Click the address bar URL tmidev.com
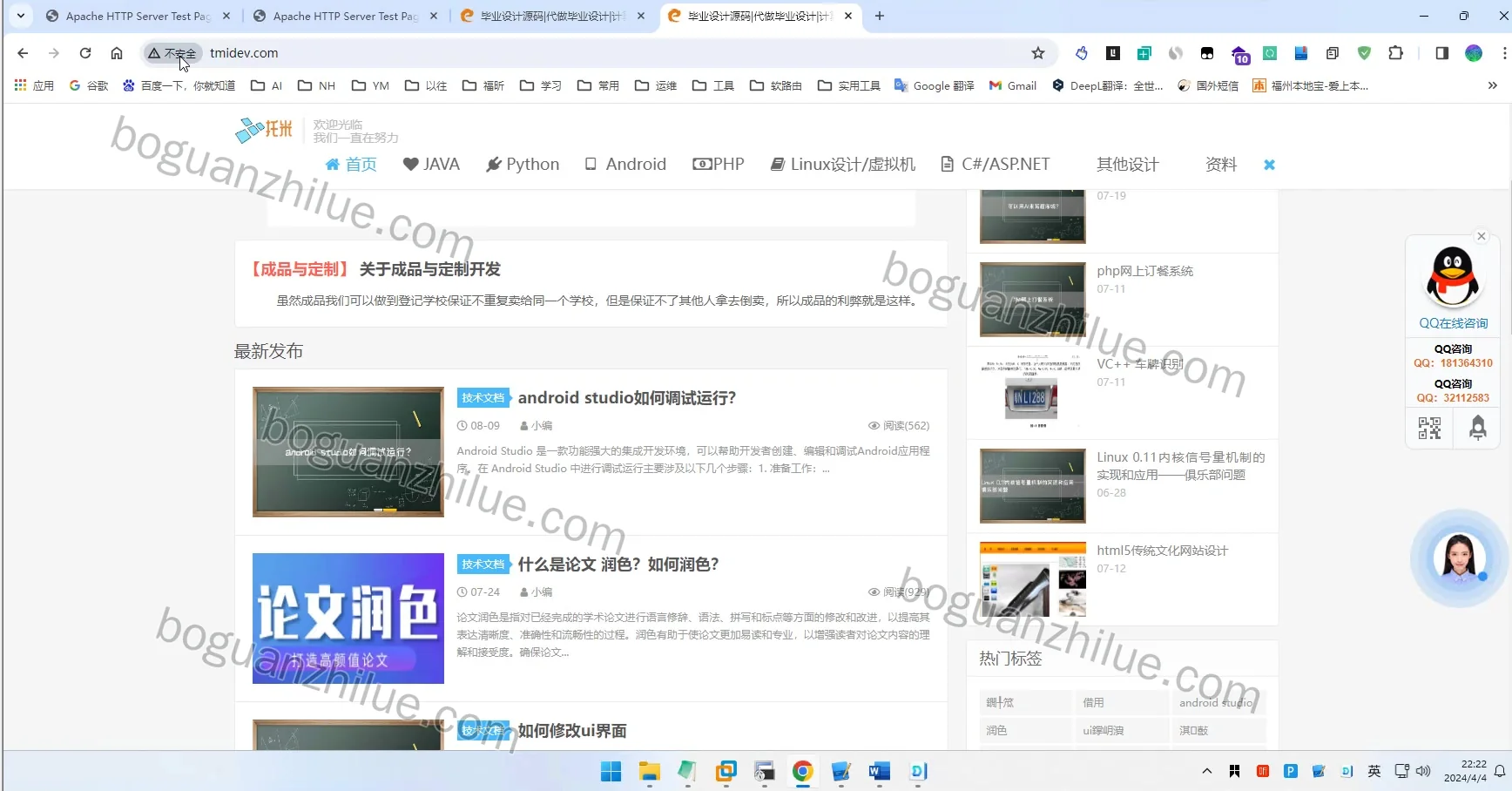The height and width of the screenshot is (791, 1512). [x=244, y=53]
